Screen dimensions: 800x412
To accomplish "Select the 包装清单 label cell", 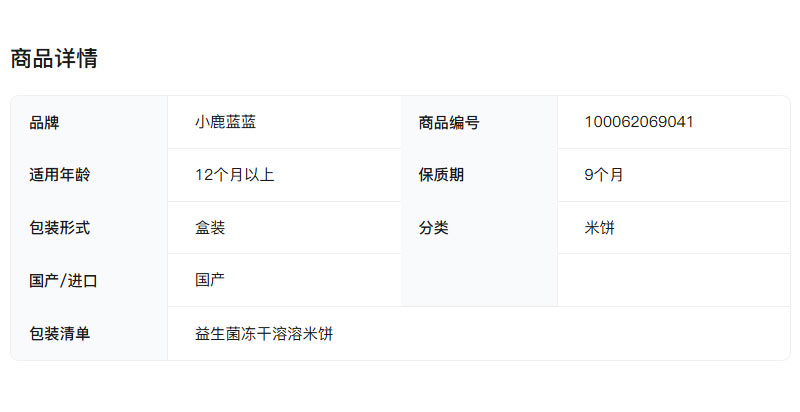I will click(60, 334).
